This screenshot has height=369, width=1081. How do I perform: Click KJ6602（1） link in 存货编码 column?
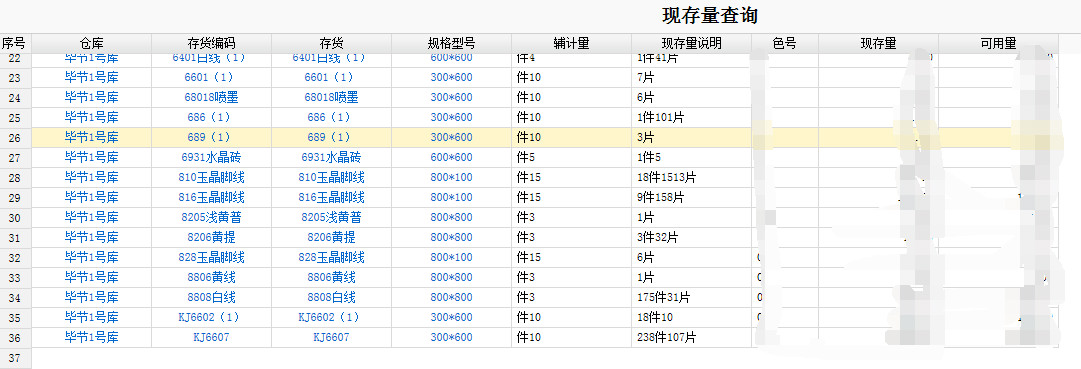click(x=212, y=317)
